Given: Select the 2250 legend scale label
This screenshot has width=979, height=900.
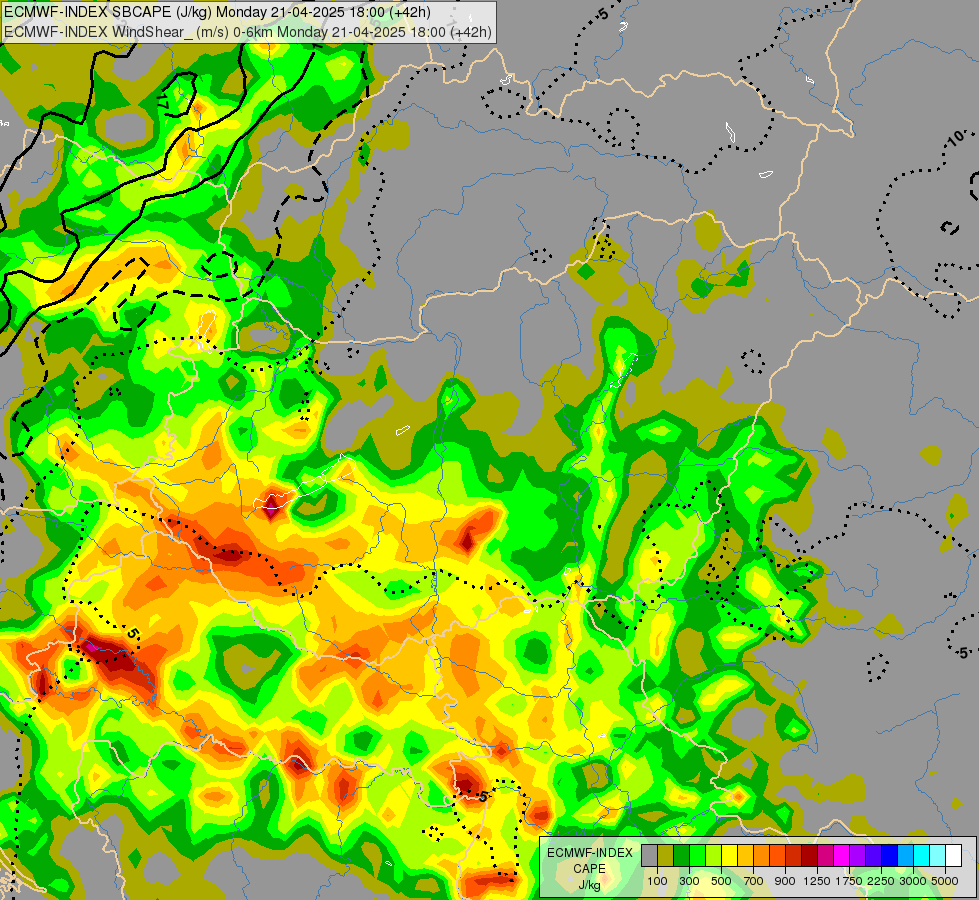Looking at the screenshot, I should point(881,881).
